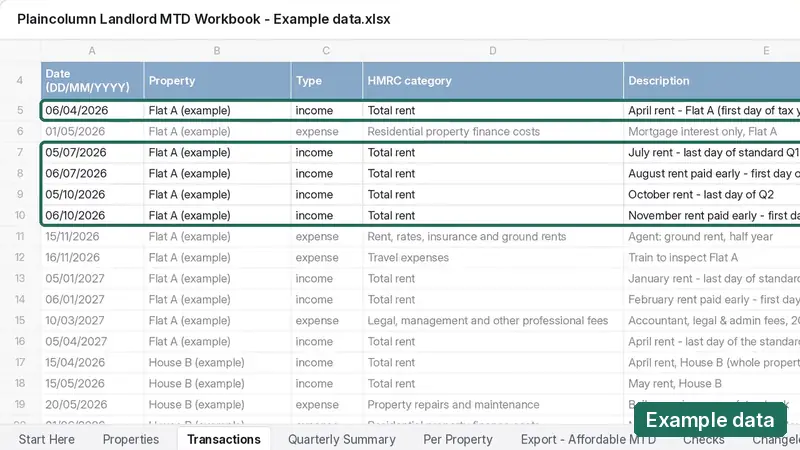Select date cell 15/04/2026

92,362
